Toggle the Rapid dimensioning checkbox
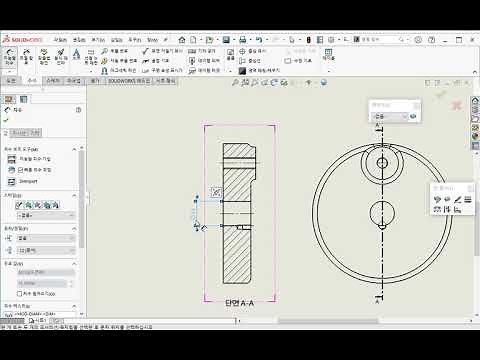Image resolution: width=480 pixels, height=360 pixels. (21, 170)
